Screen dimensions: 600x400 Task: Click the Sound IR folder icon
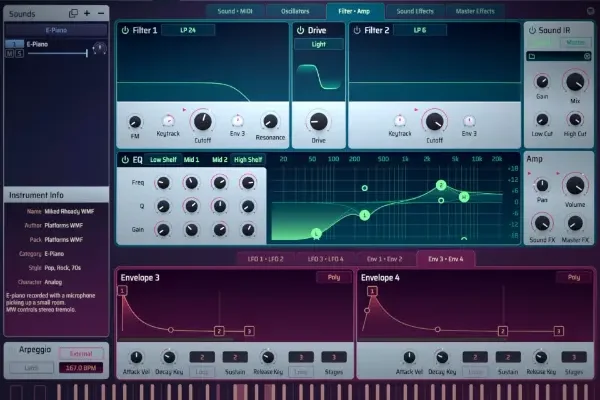point(533,57)
